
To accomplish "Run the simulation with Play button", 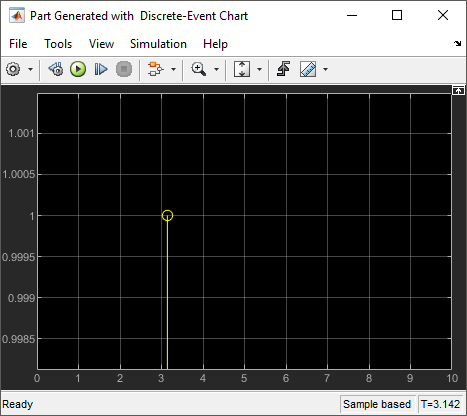I will click(78, 69).
